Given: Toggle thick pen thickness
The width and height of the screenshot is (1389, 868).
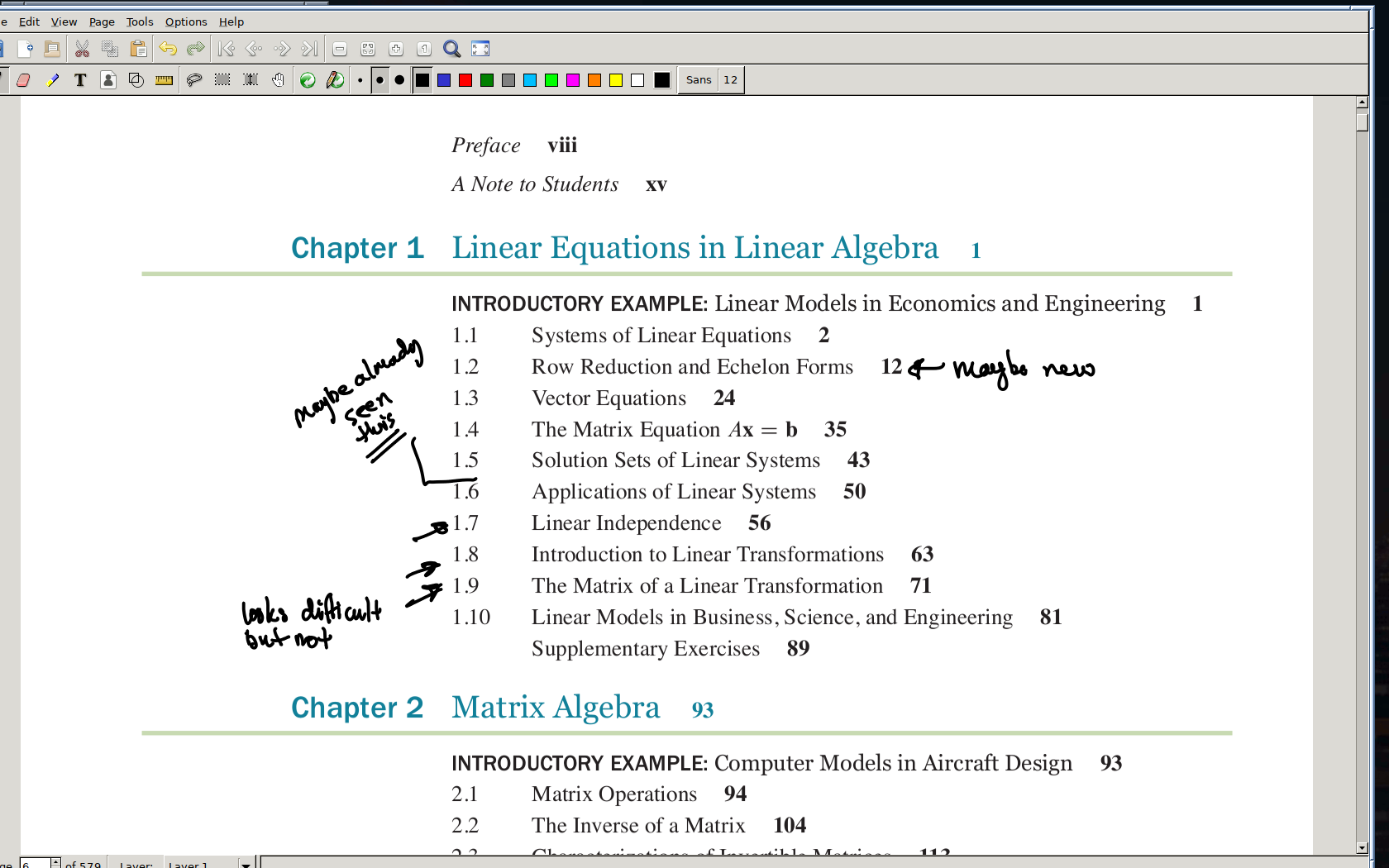Looking at the screenshot, I should [400, 79].
